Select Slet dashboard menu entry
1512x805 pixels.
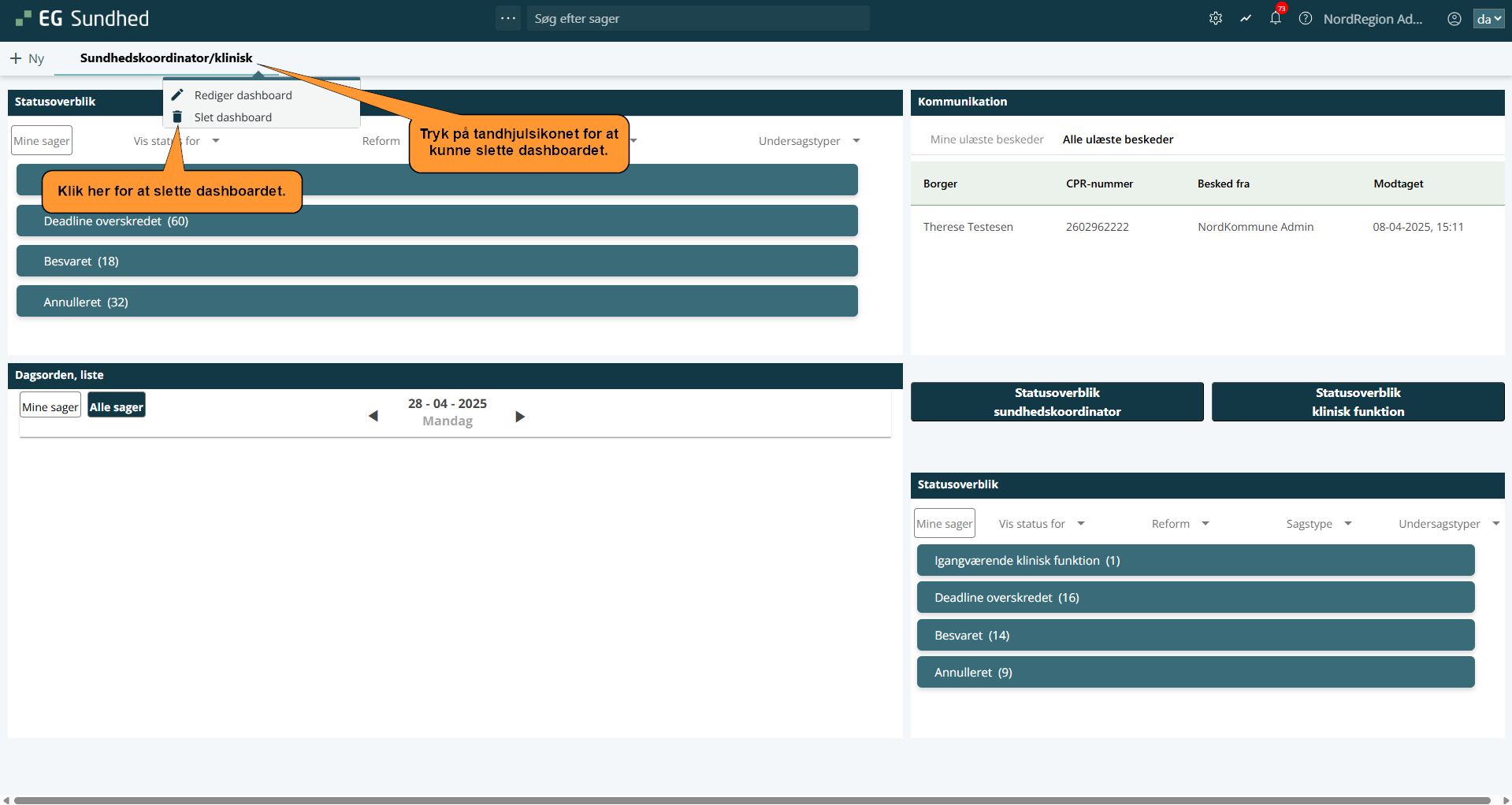click(x=232, y=117)
